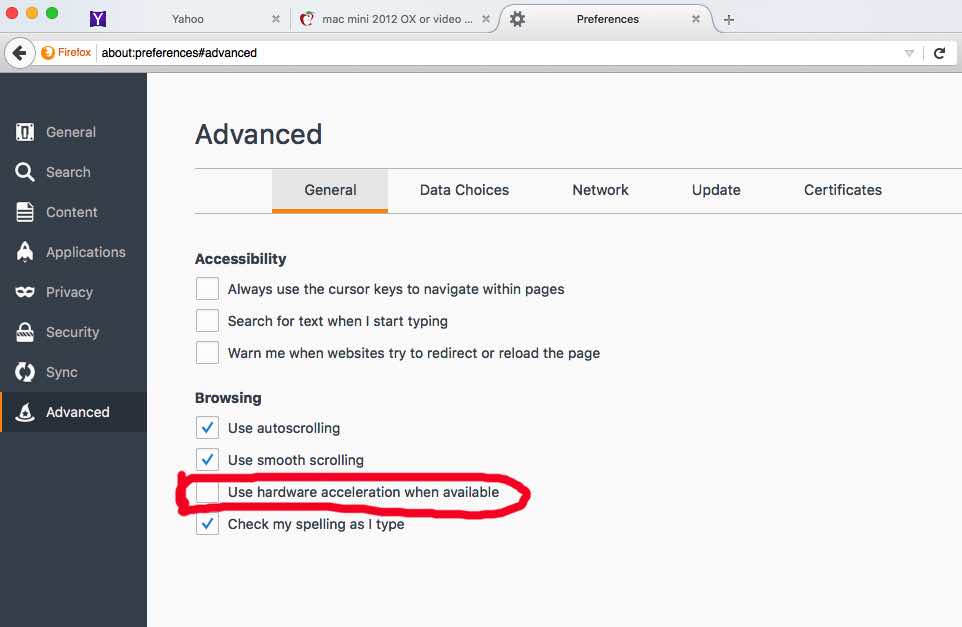Screen dimensions: 962x627
Task: Click the mac mini tab favicon
Action: pyautogui.click(x=307, y=19)
